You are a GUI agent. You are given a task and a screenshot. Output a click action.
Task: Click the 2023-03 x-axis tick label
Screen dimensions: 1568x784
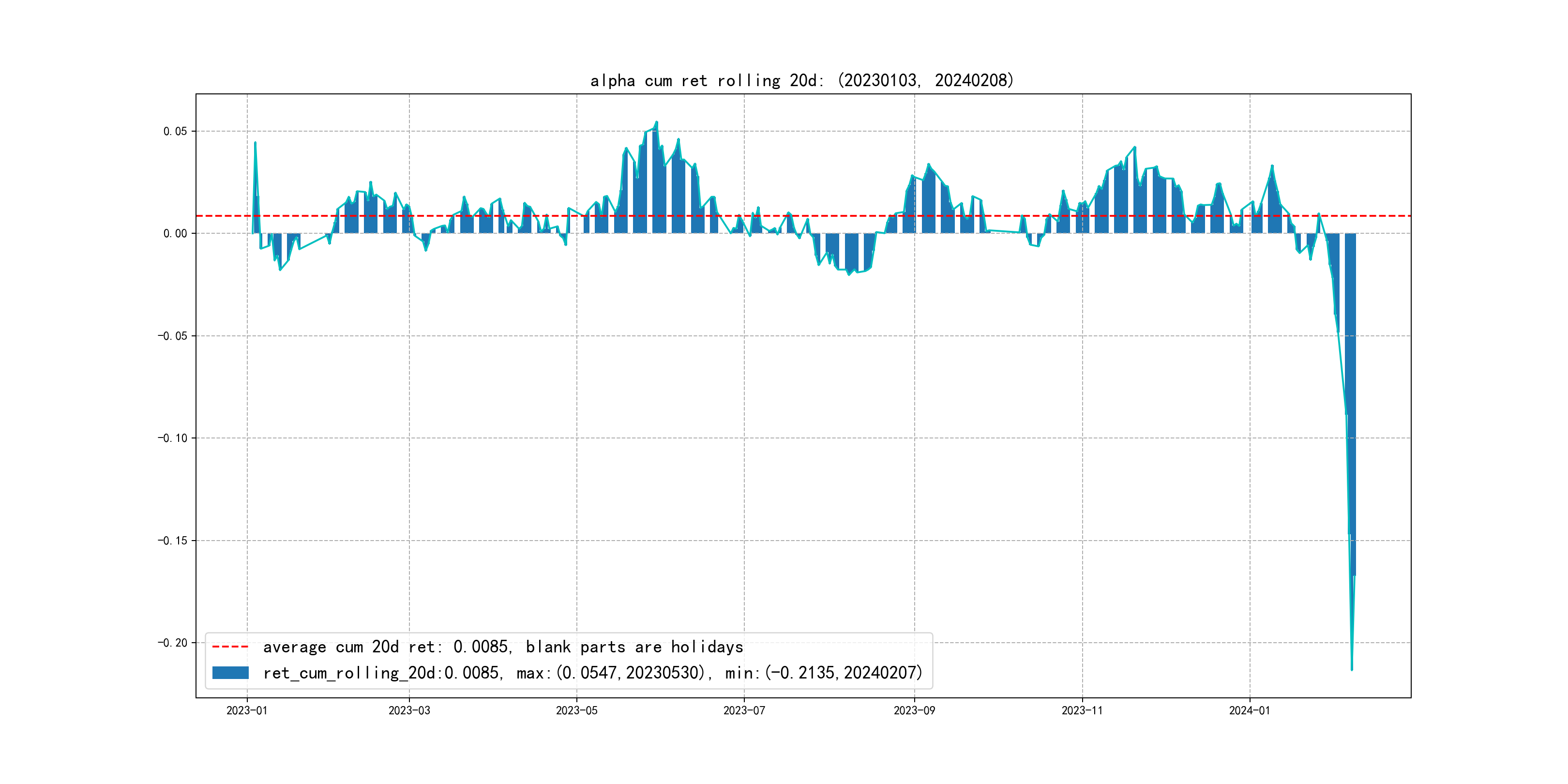click(x=409, y=710)
